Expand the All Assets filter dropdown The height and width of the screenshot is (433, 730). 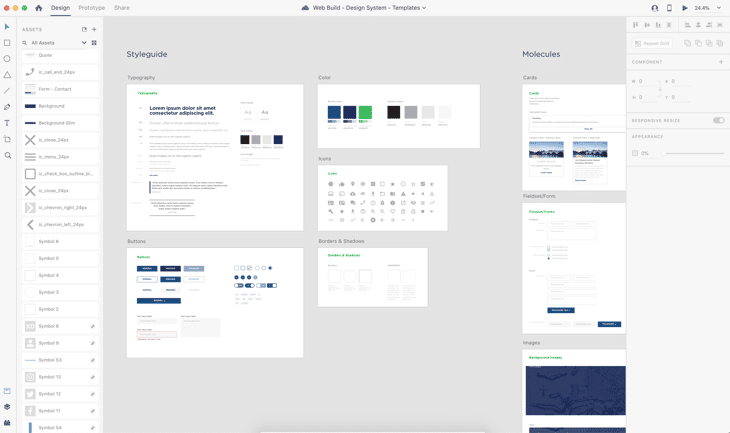84,43
